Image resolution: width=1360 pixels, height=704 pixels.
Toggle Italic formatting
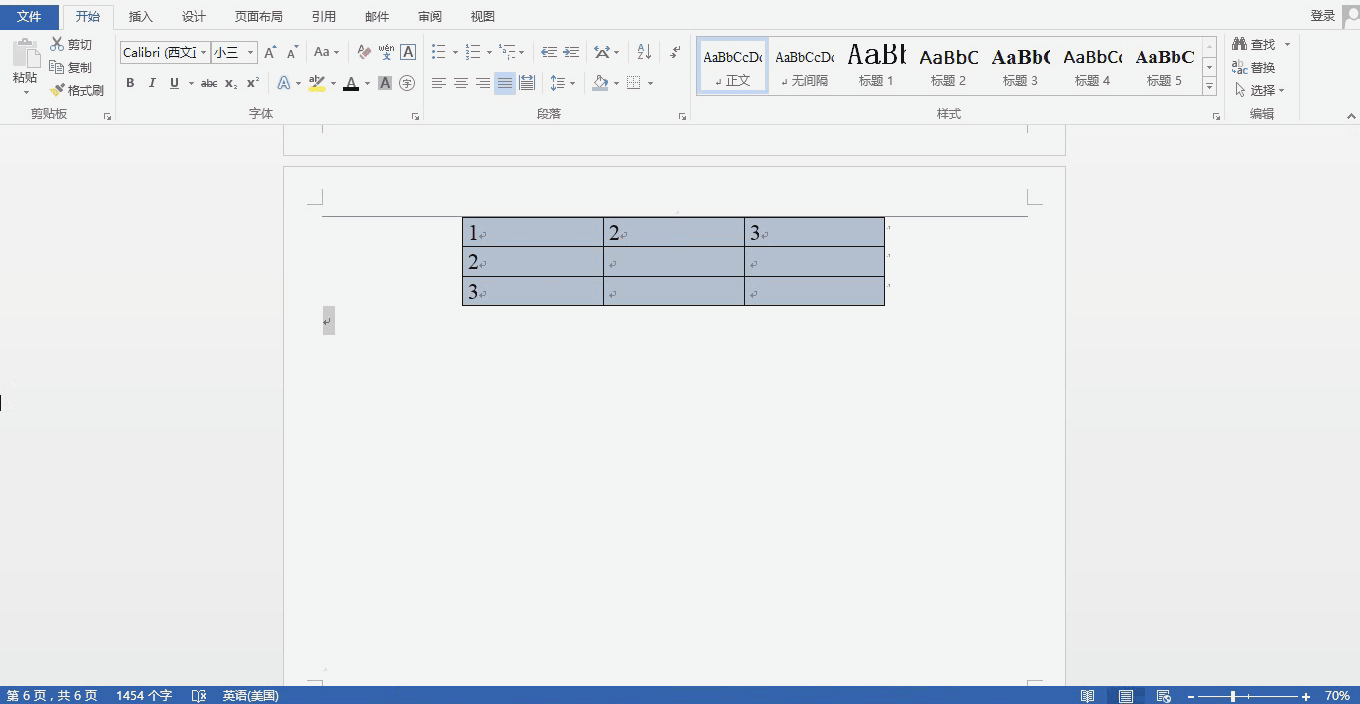point(152,83)
